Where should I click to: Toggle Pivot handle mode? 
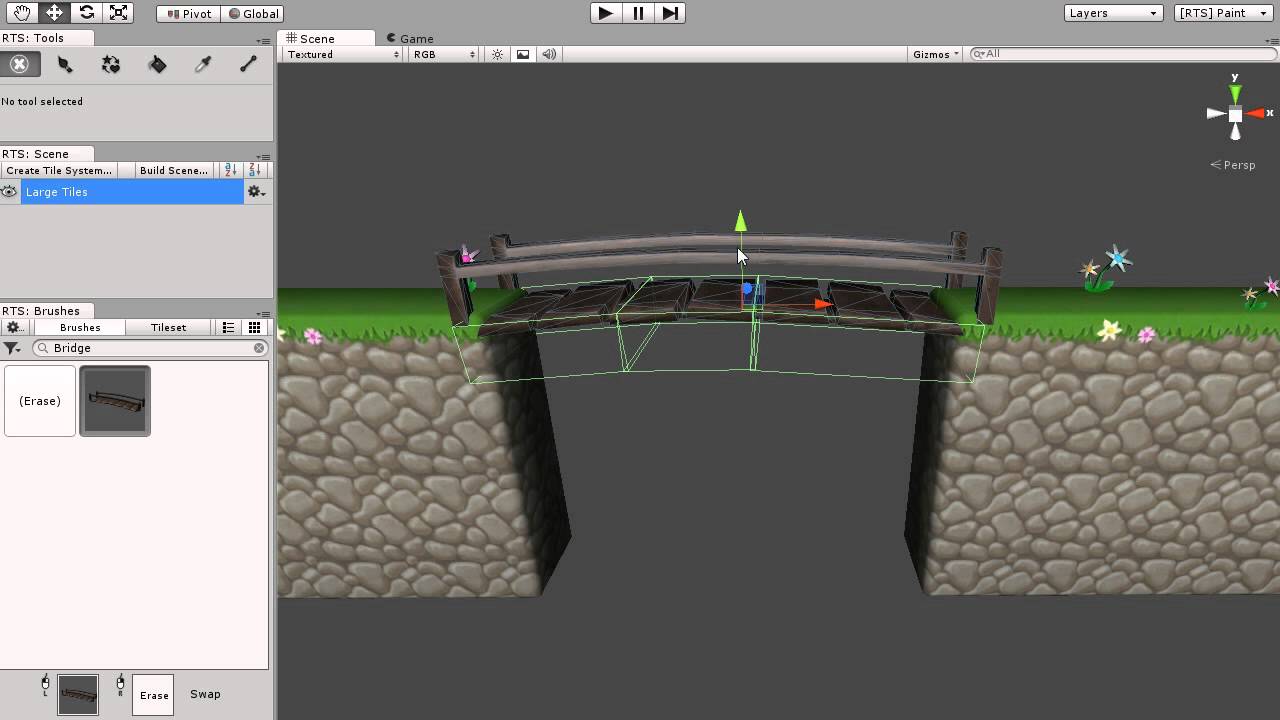[186, 13]
